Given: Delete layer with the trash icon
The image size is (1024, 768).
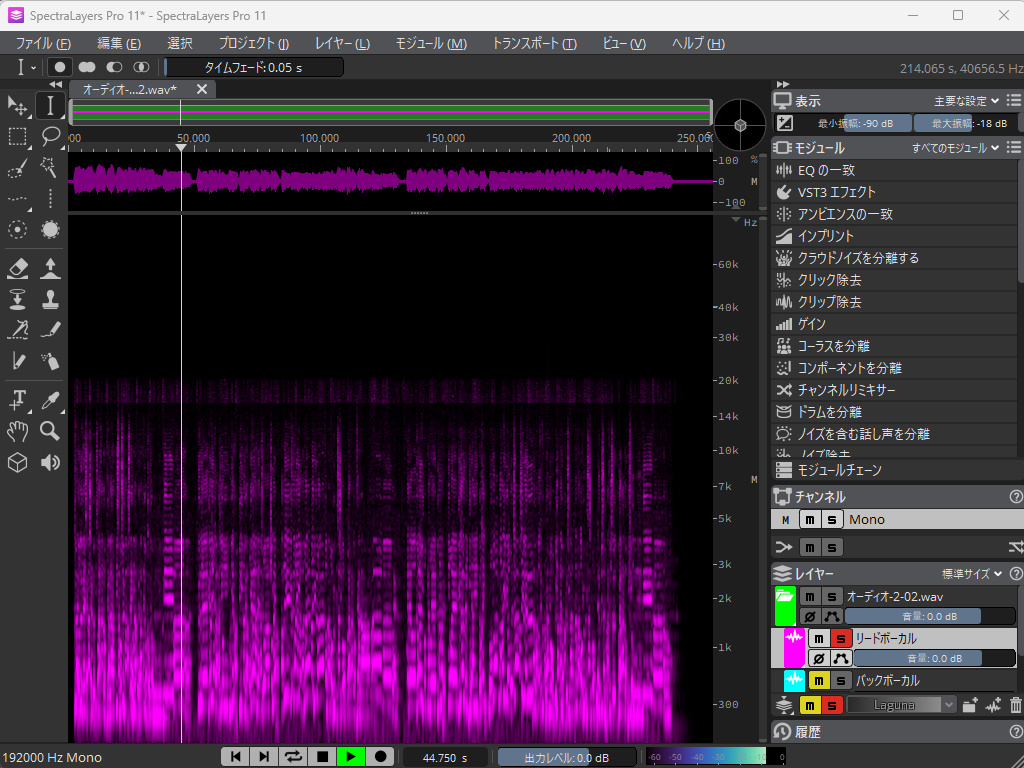Looking at the screenshot, I should tap(1016, 705).
